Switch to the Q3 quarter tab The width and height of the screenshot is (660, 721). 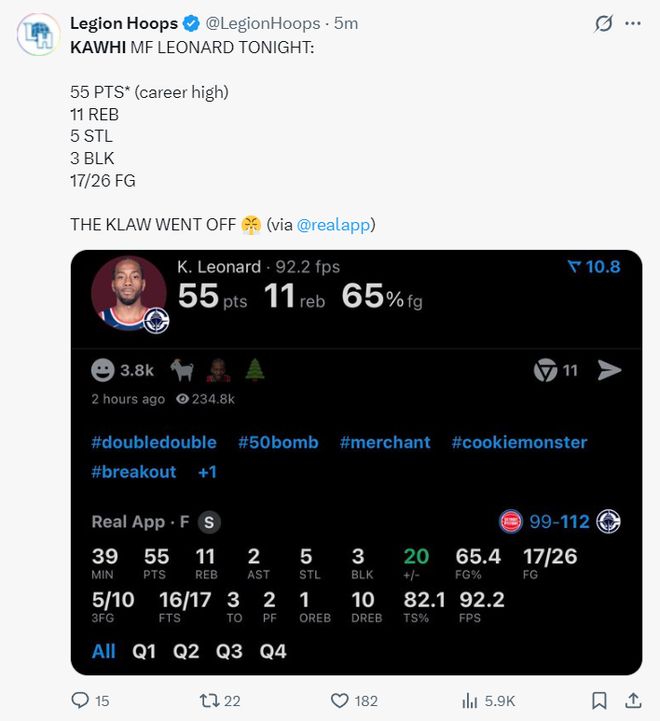click(x=229, y=651)
